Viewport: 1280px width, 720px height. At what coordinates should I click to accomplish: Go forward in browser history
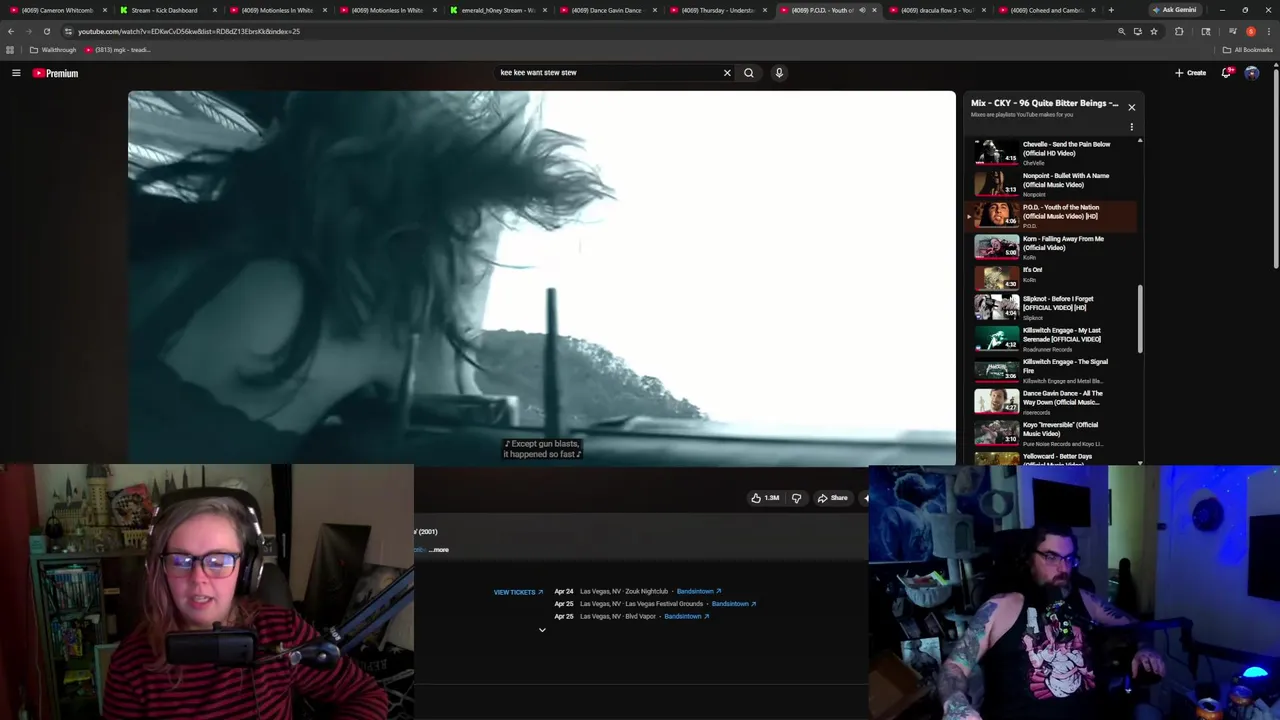coord(28,31)
